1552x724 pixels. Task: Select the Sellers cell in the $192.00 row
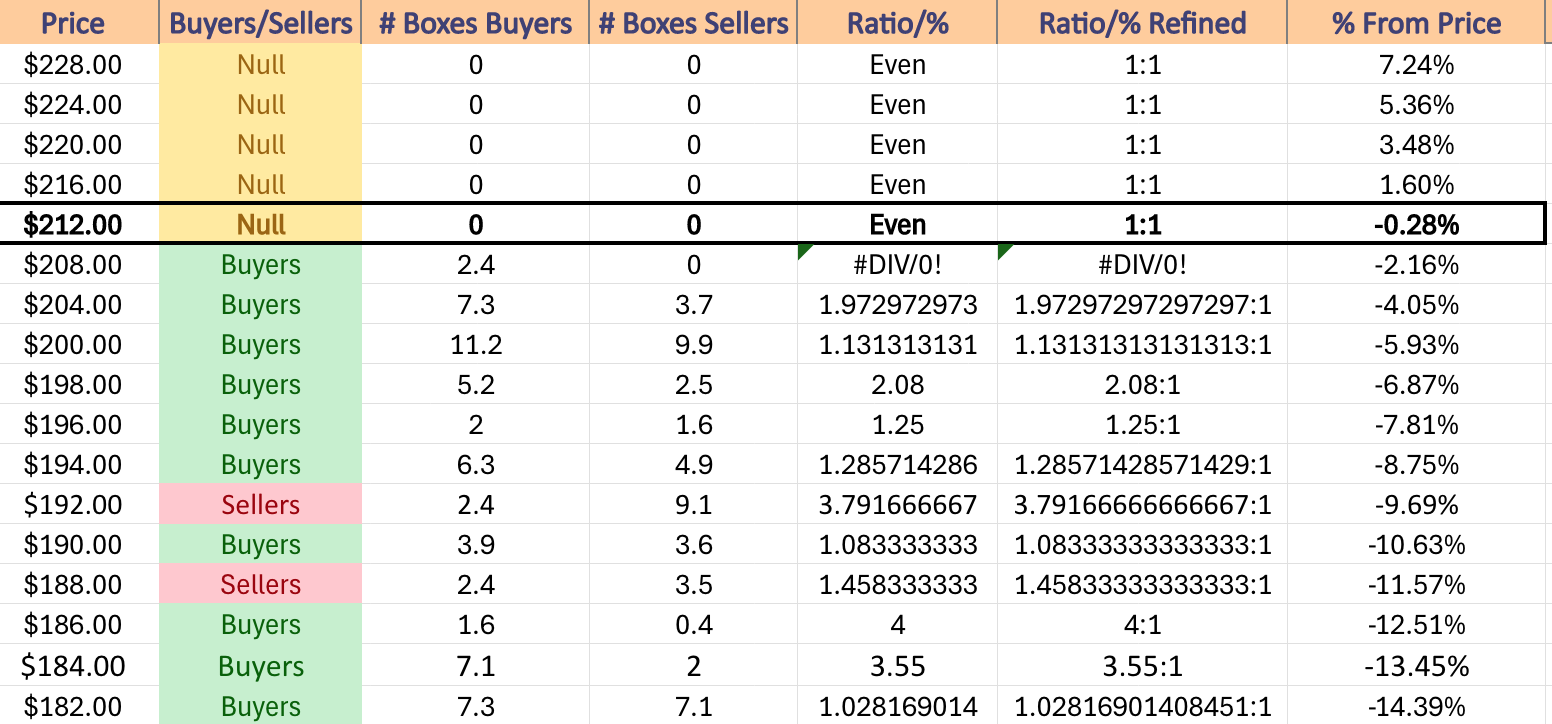pyautogui.click(x=260, y=504)
